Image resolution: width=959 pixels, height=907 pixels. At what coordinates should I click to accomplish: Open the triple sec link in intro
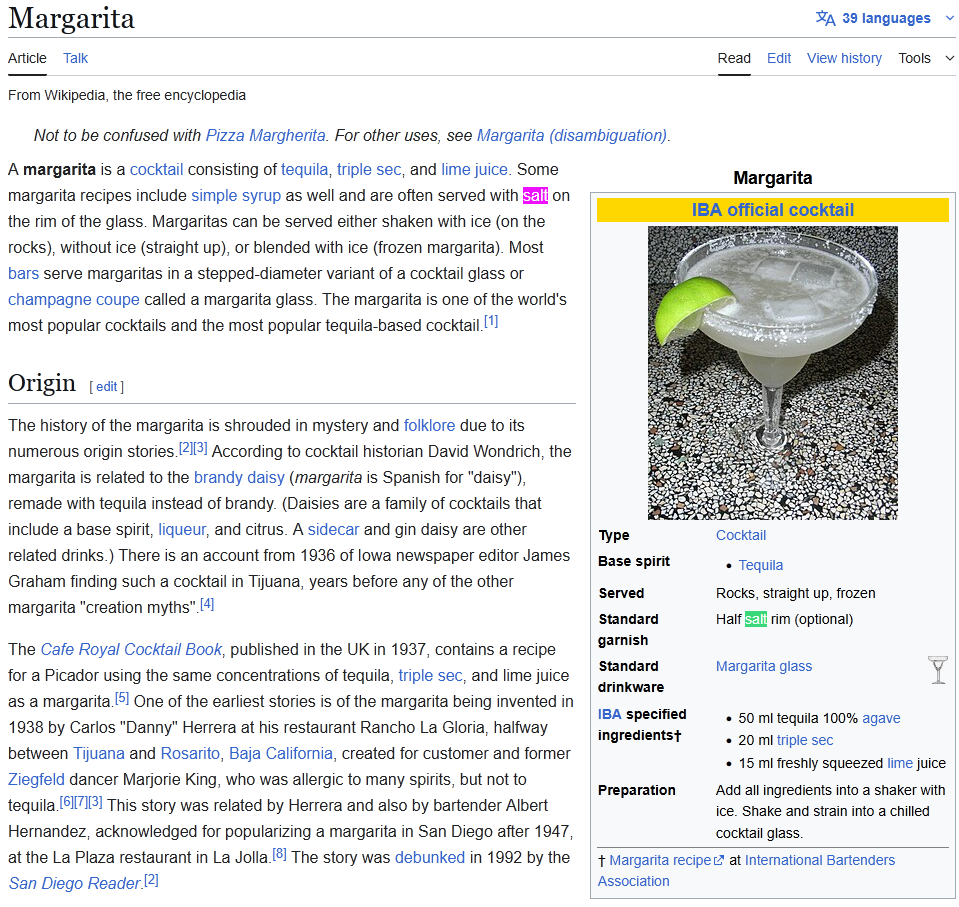369,169
